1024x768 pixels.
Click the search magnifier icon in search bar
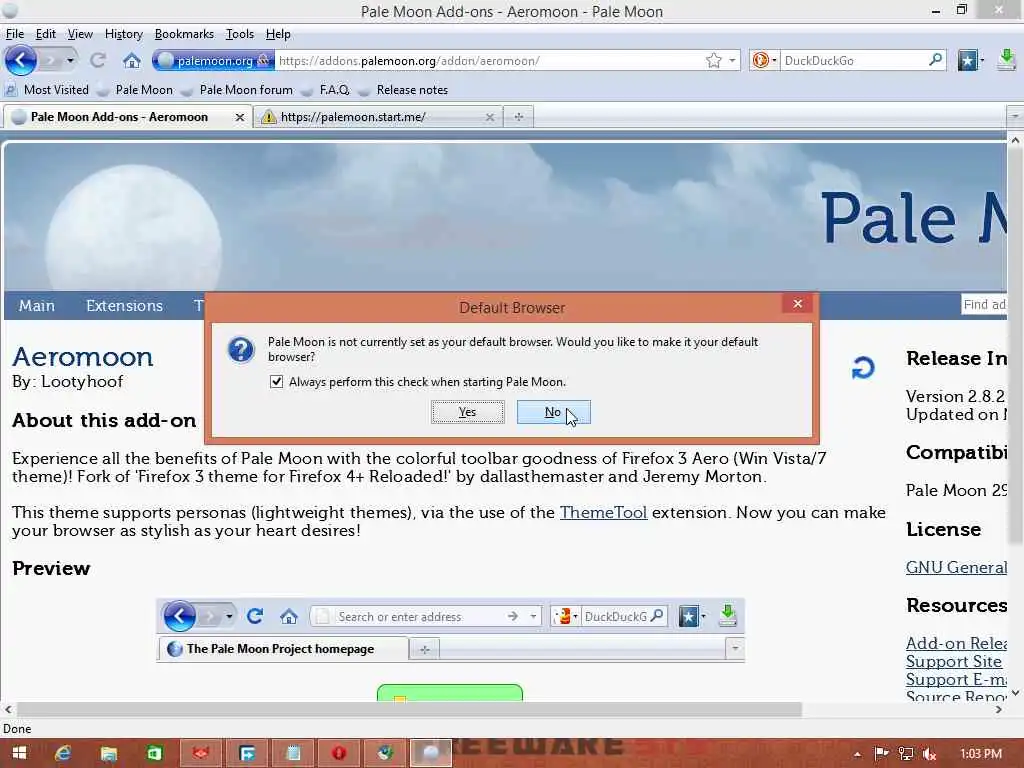936,60
